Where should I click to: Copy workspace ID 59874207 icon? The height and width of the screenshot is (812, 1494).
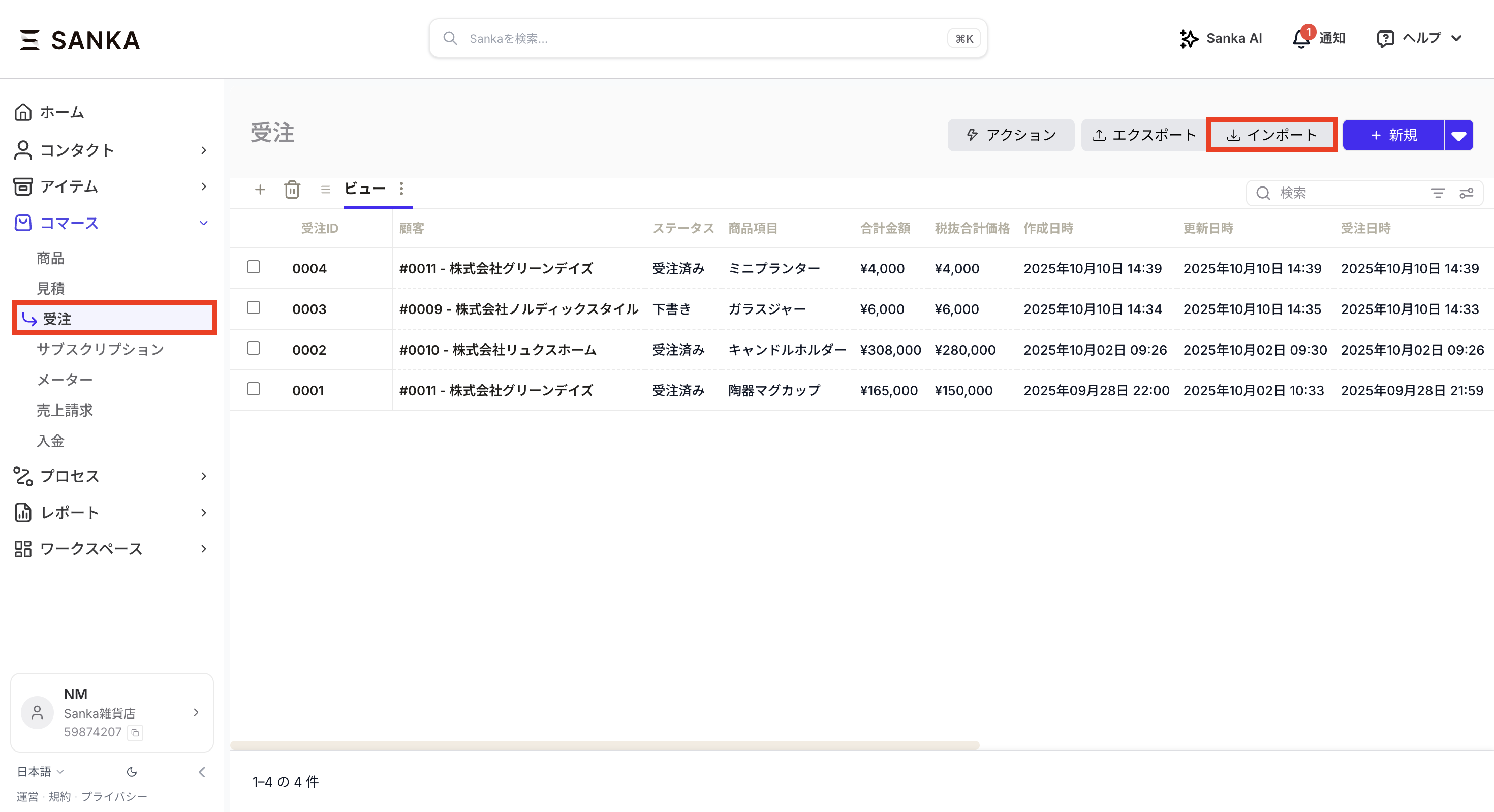[x=135, y=733]
